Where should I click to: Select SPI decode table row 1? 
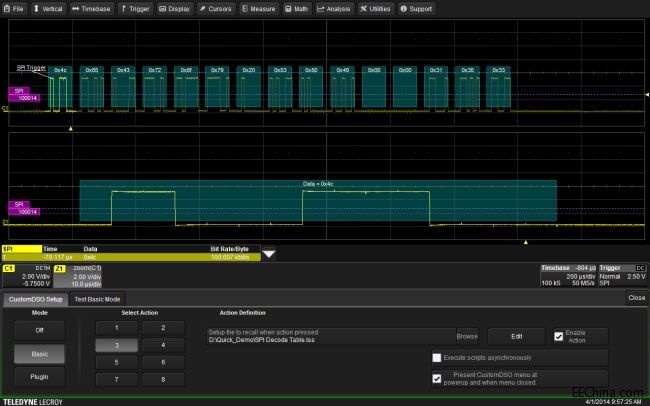(x=131, y=258)
